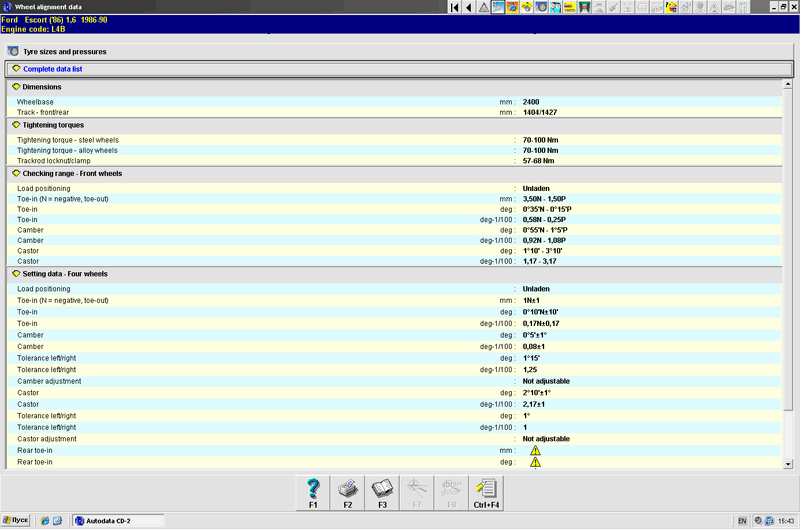Screen dimensions: 800x529
Task: Click the greyed F8 button
Action: point(452,493)
